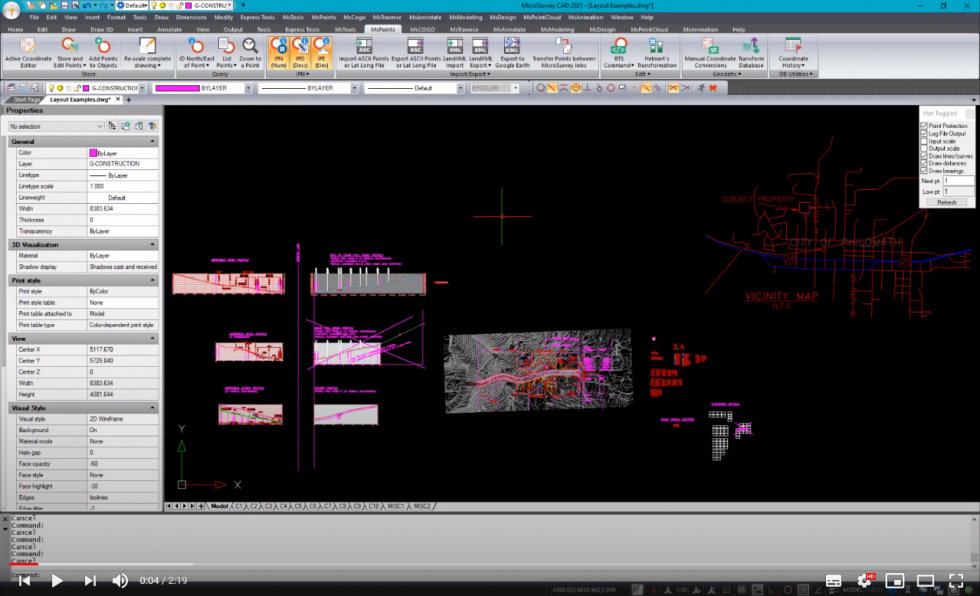Disable the Point Protection hot toggle
980x596 pixels.
click(923, 125)
